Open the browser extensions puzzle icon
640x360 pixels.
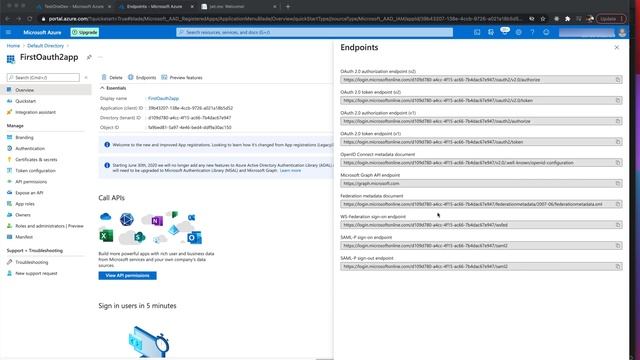567,19
